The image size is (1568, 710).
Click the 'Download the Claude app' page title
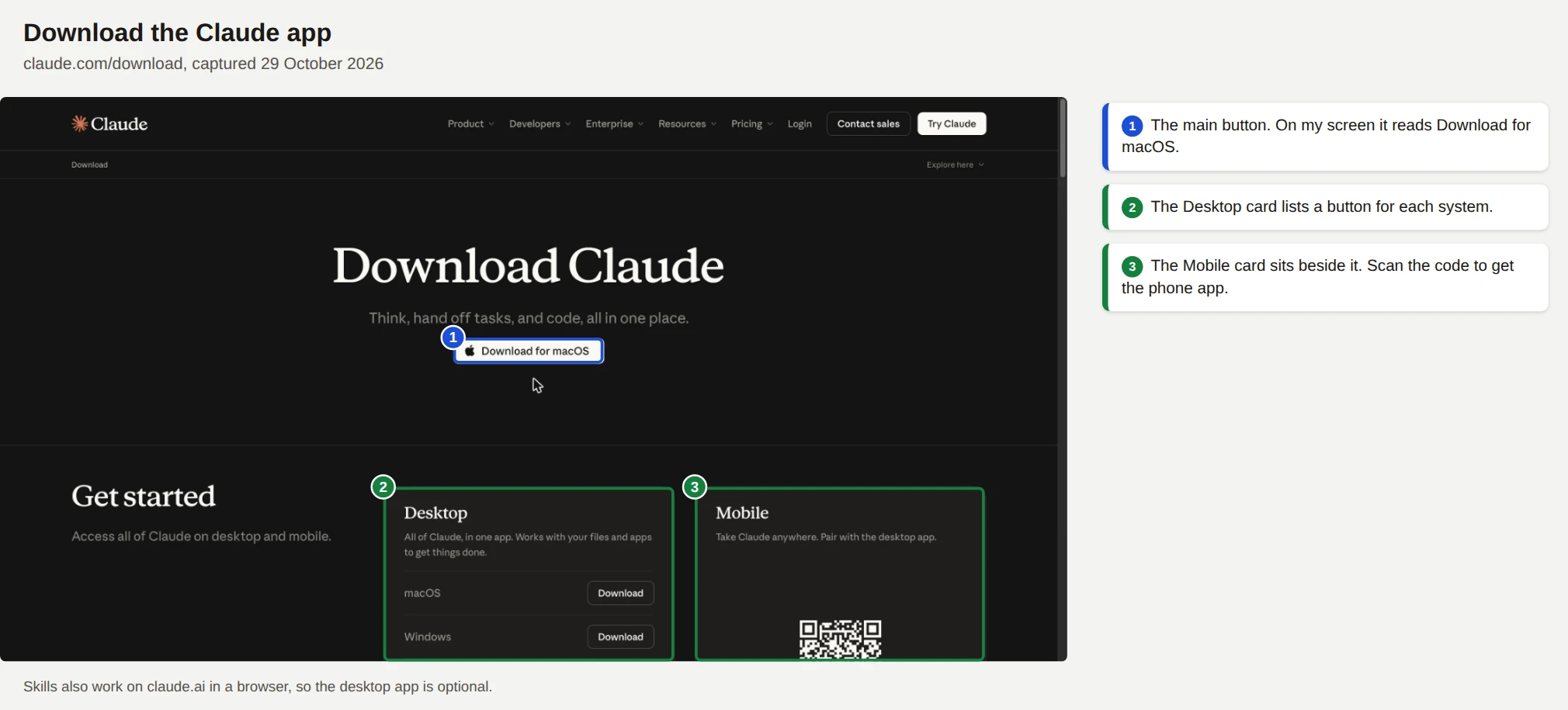tap(177, 33)
